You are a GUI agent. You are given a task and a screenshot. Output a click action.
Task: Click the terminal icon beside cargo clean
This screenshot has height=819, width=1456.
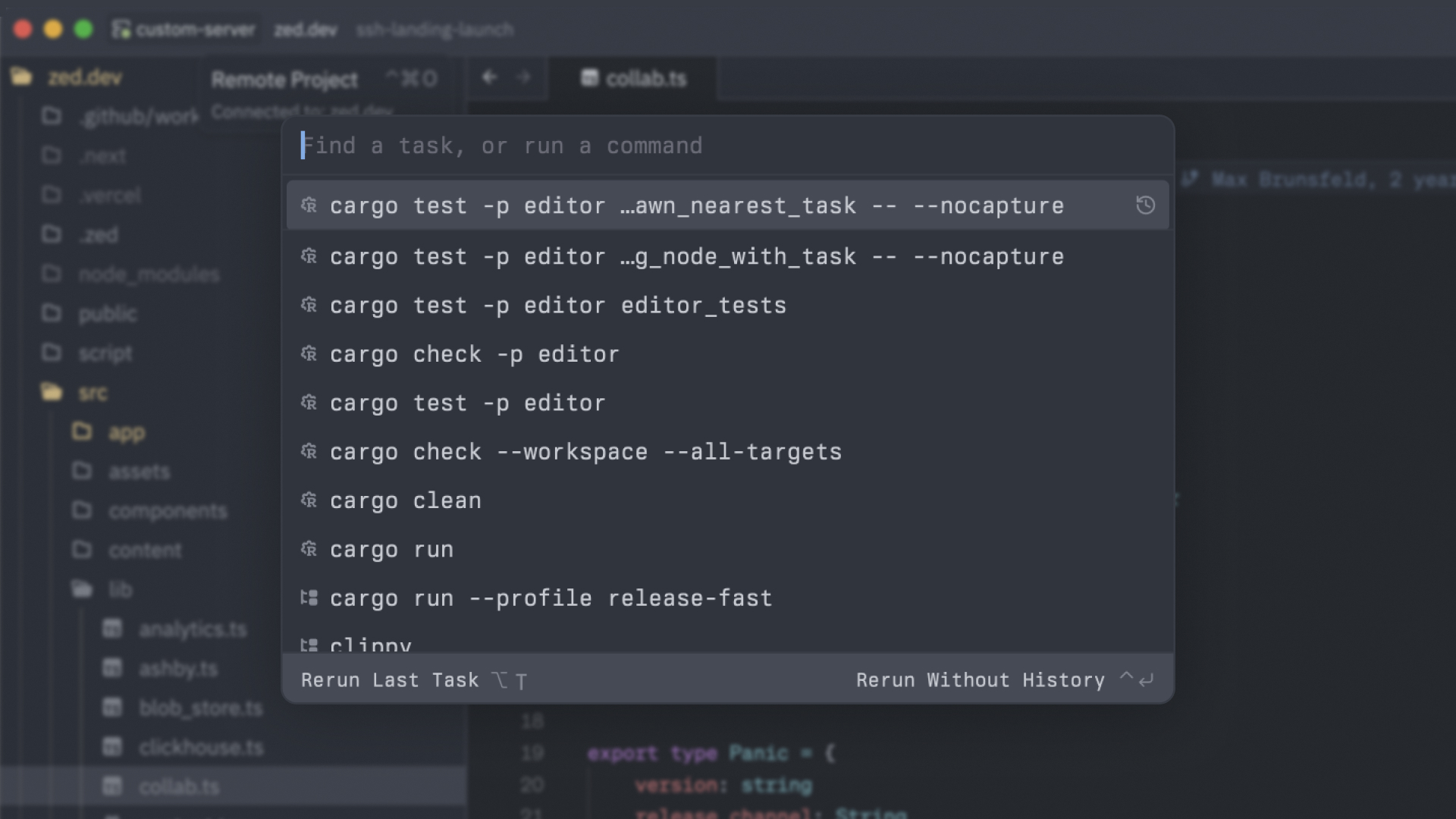[308, 500]
